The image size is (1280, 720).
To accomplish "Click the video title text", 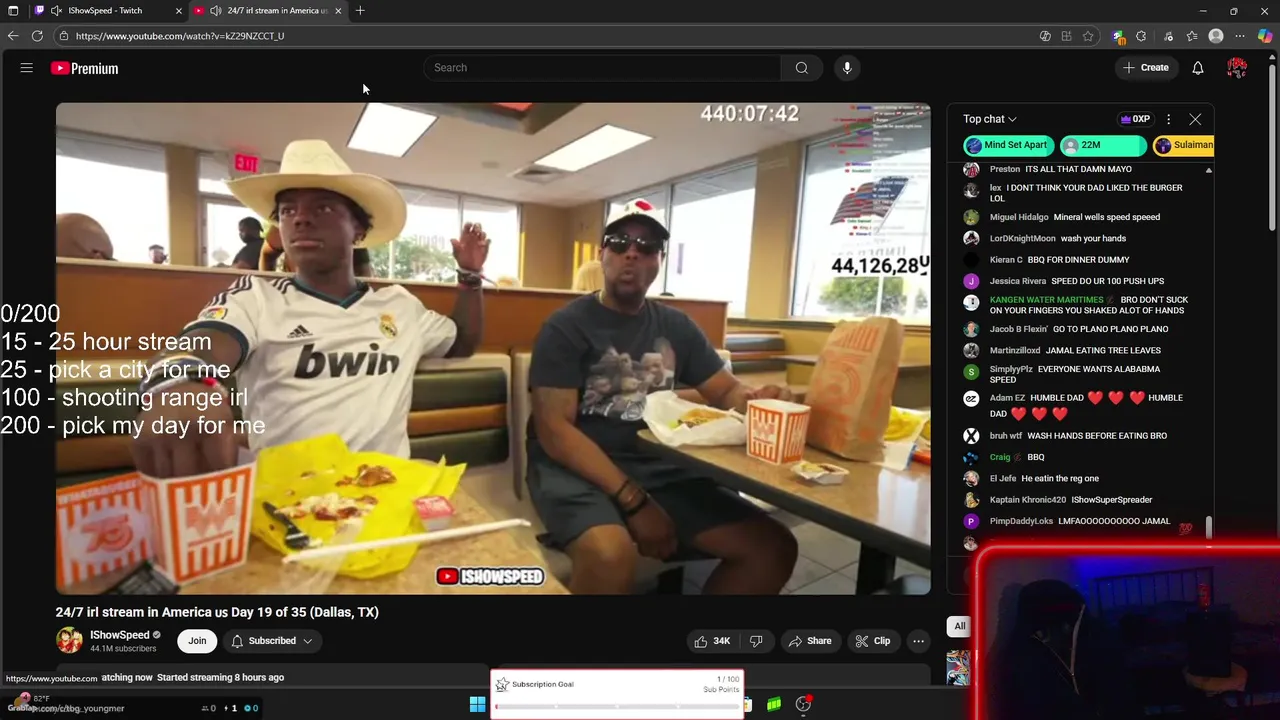I will (217, 612).
